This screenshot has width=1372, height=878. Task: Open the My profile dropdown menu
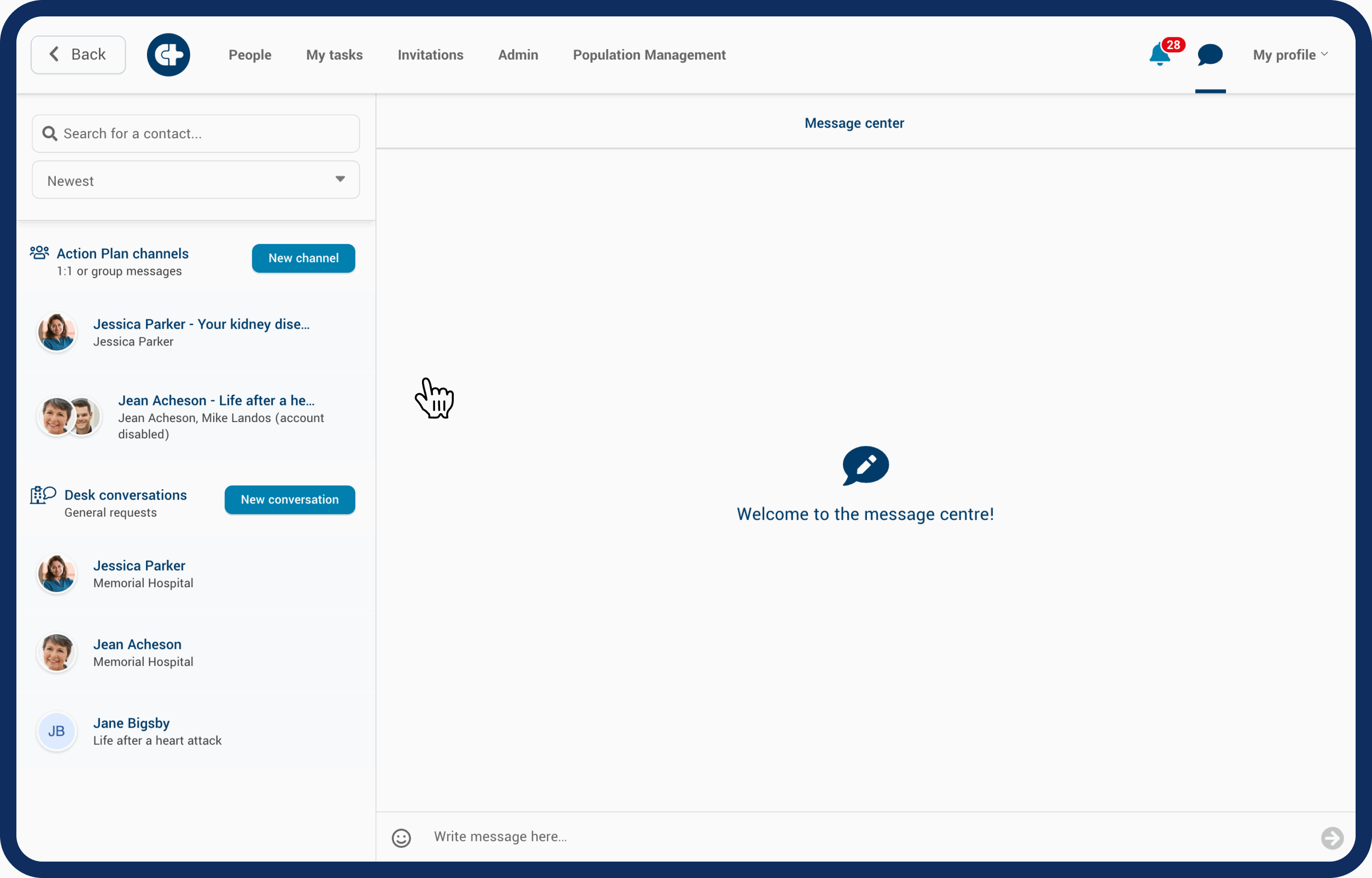pyautogui.click(x=1289, y=55)
